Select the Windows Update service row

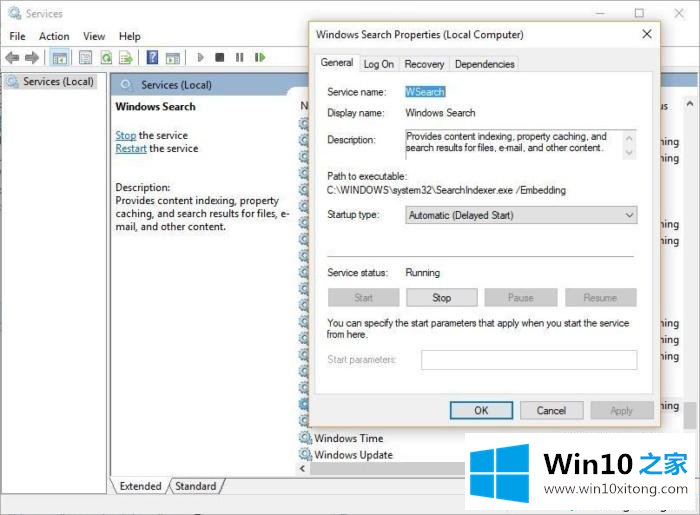354,455
